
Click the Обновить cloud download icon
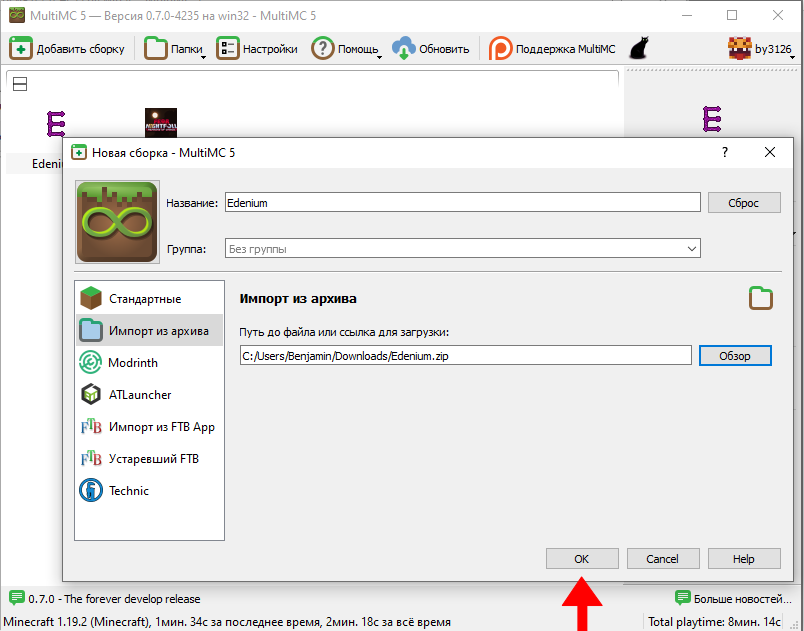pyautogui.click(x=404, y=49)
